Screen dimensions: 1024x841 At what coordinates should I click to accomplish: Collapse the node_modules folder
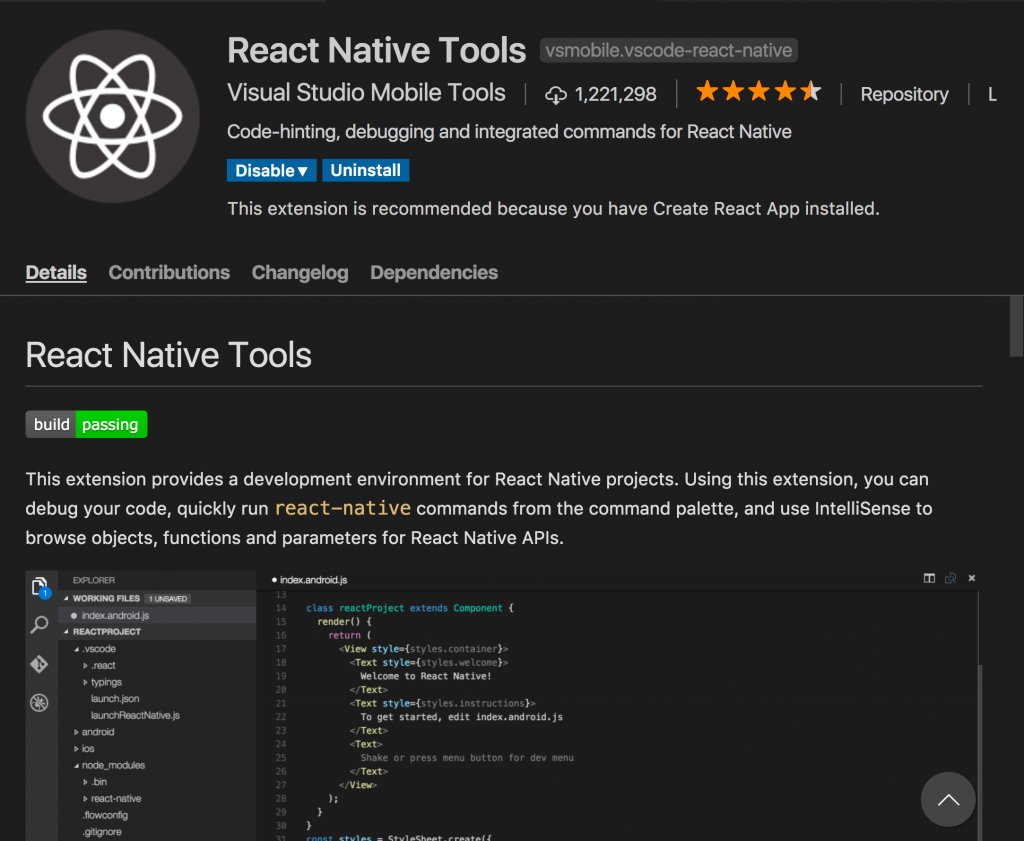click(x=76, y=765)
